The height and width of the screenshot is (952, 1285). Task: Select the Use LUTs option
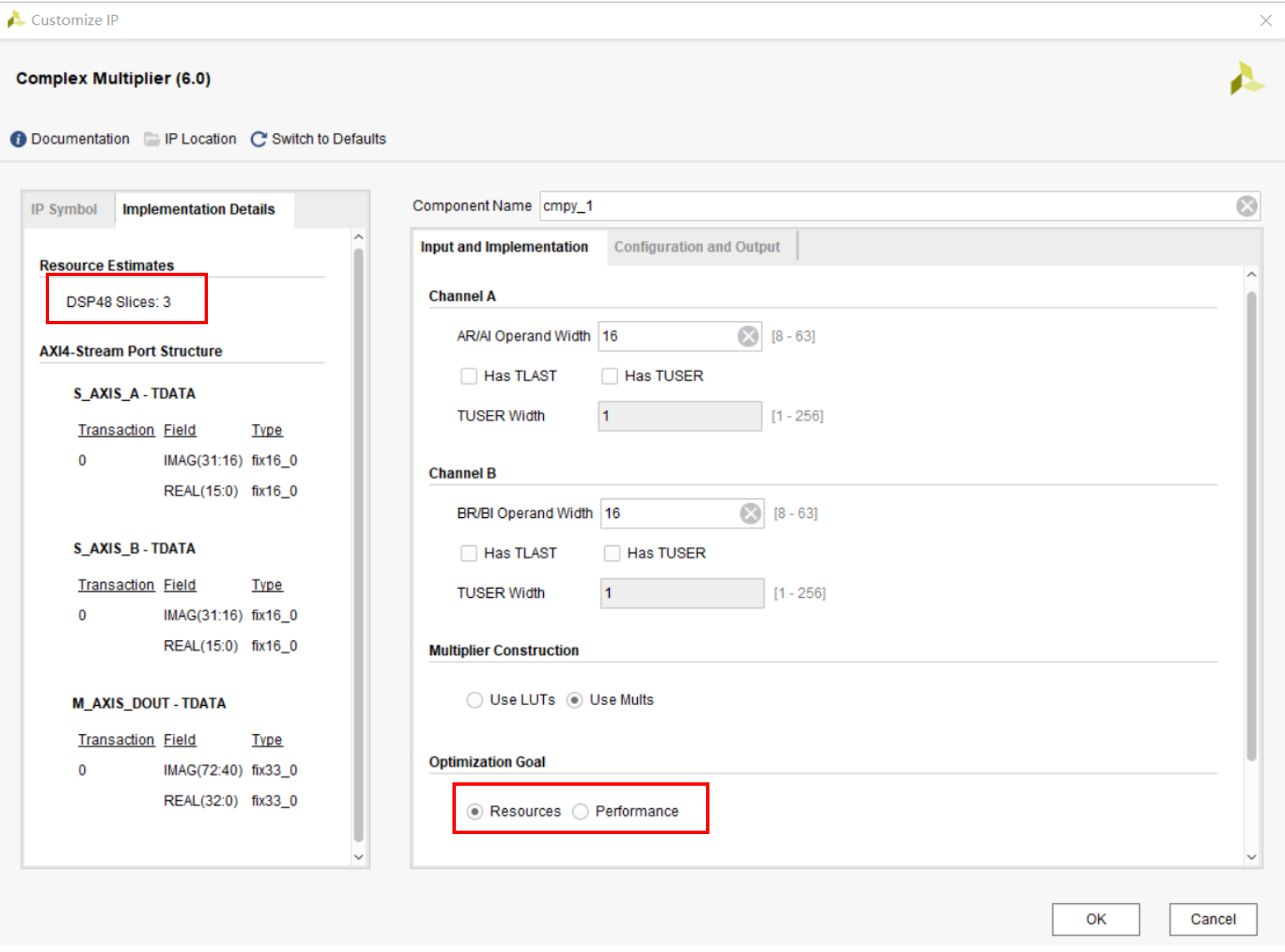[x=475, y=700]
